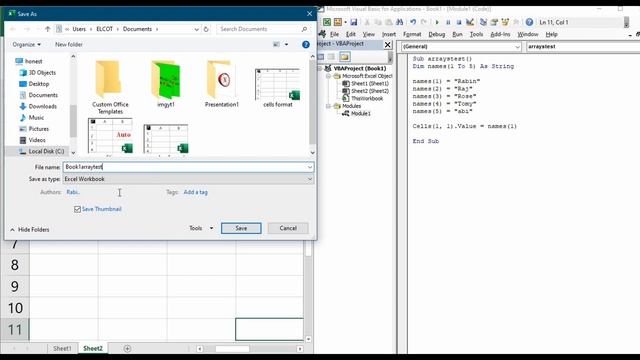The height and width of the screenshot is (360, 640).
Task: Run the macro with the green play icon
Action: coord(437,22)
